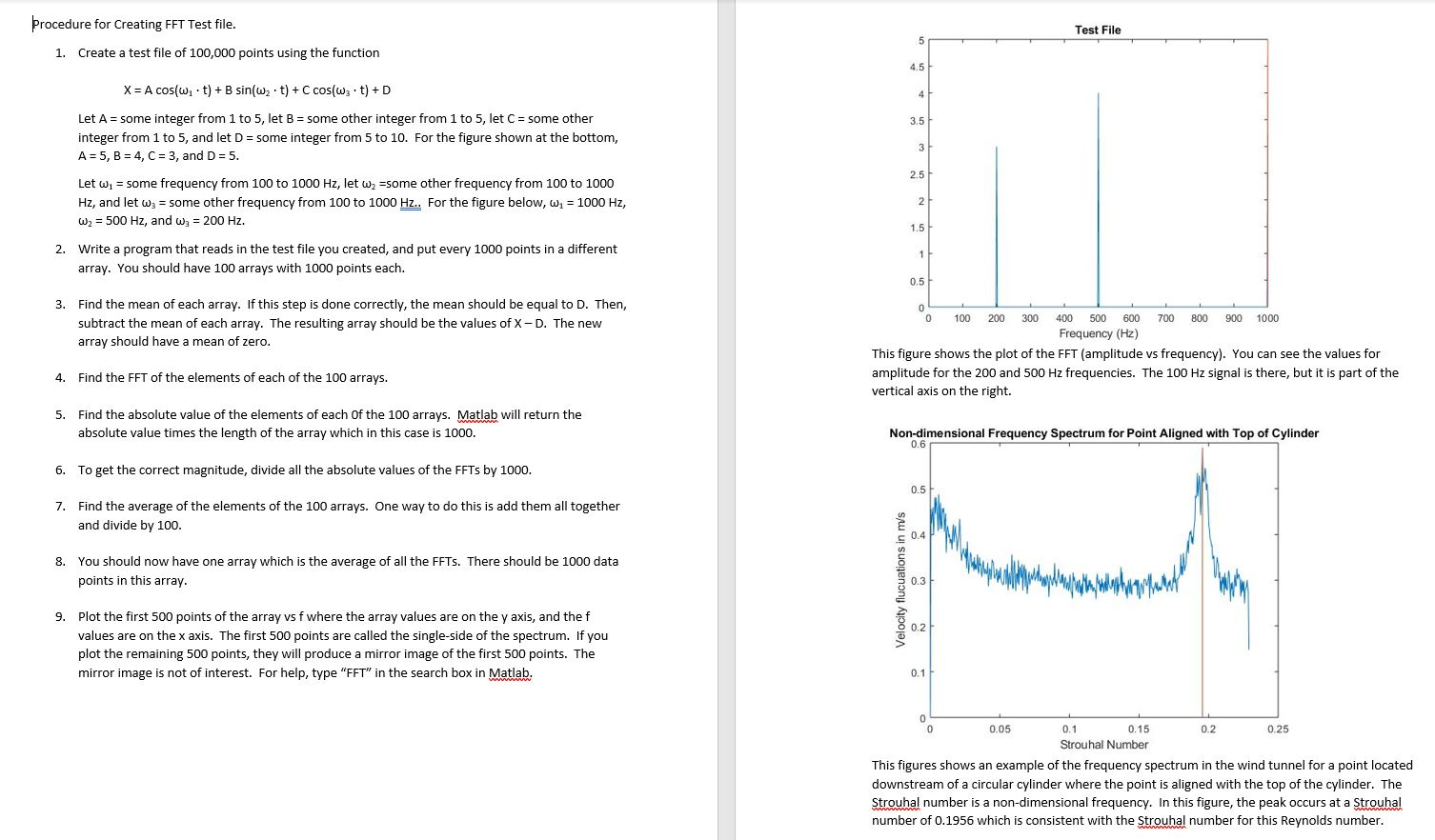Screen dimensions: 1435x840
Task: Click the caption line "number of 0.1956 which is consistent"
Action: point(1127,821)
